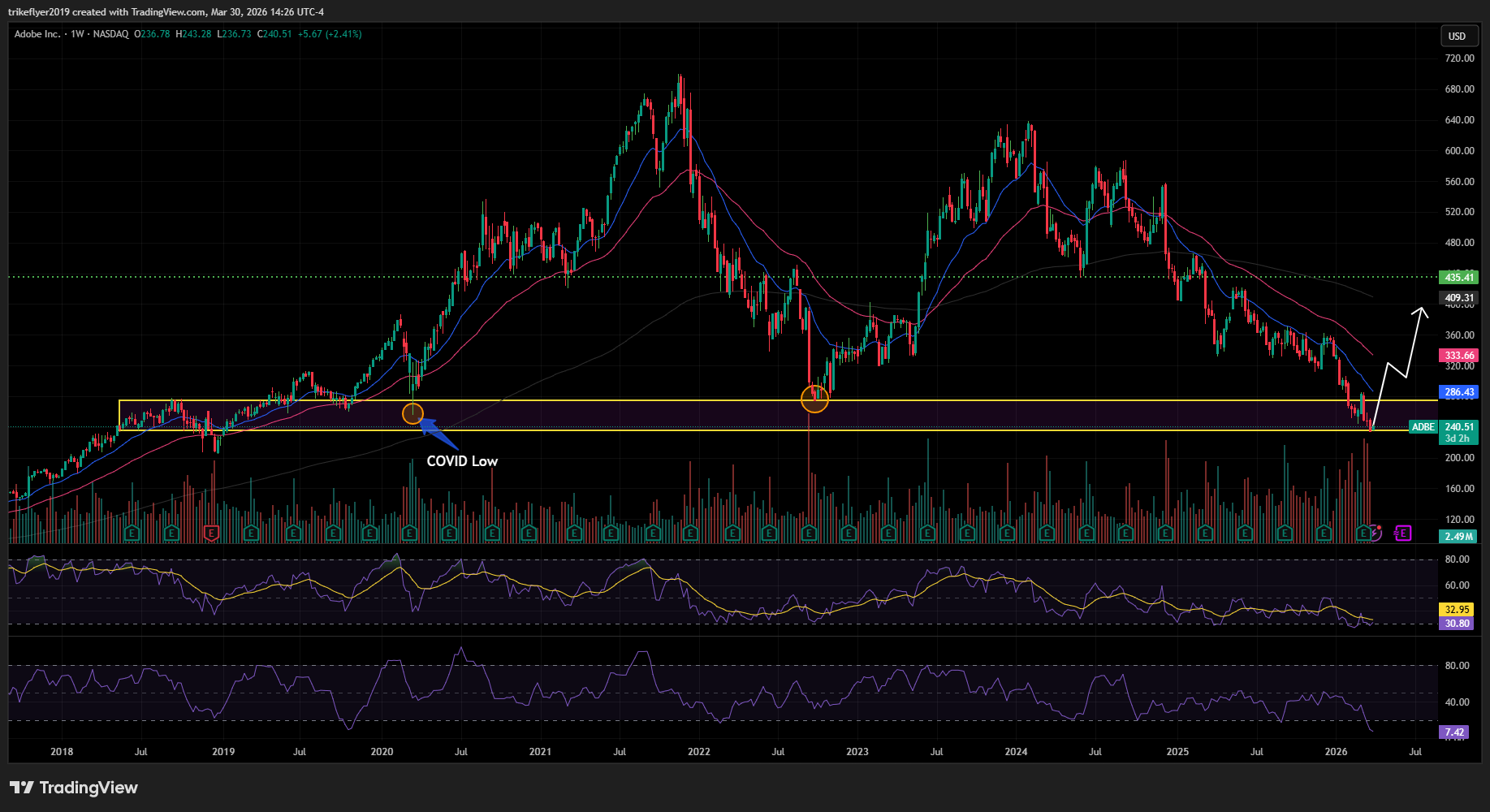Click the 200.00 price scale label
This screenshot has width=1490, height=812.
tap(1459, 458)
